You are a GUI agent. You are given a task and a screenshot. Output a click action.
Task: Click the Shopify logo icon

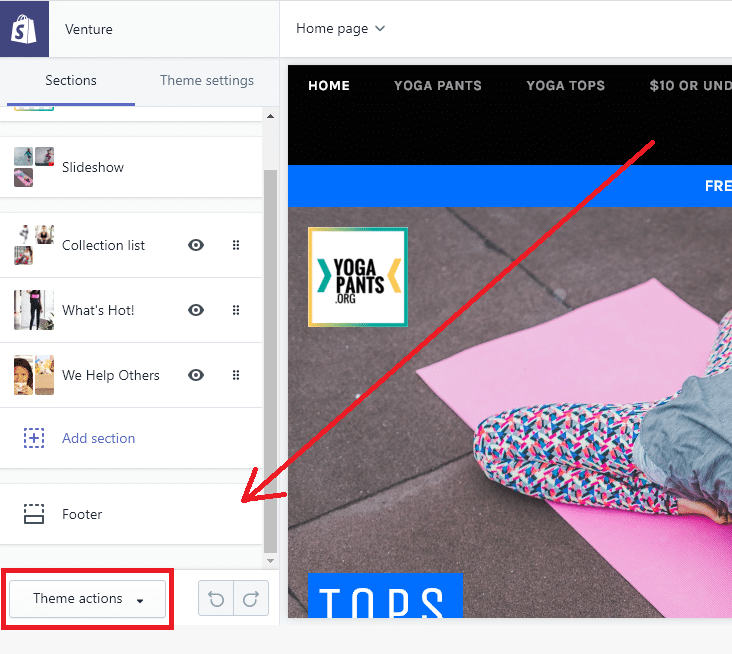point(24,29)
